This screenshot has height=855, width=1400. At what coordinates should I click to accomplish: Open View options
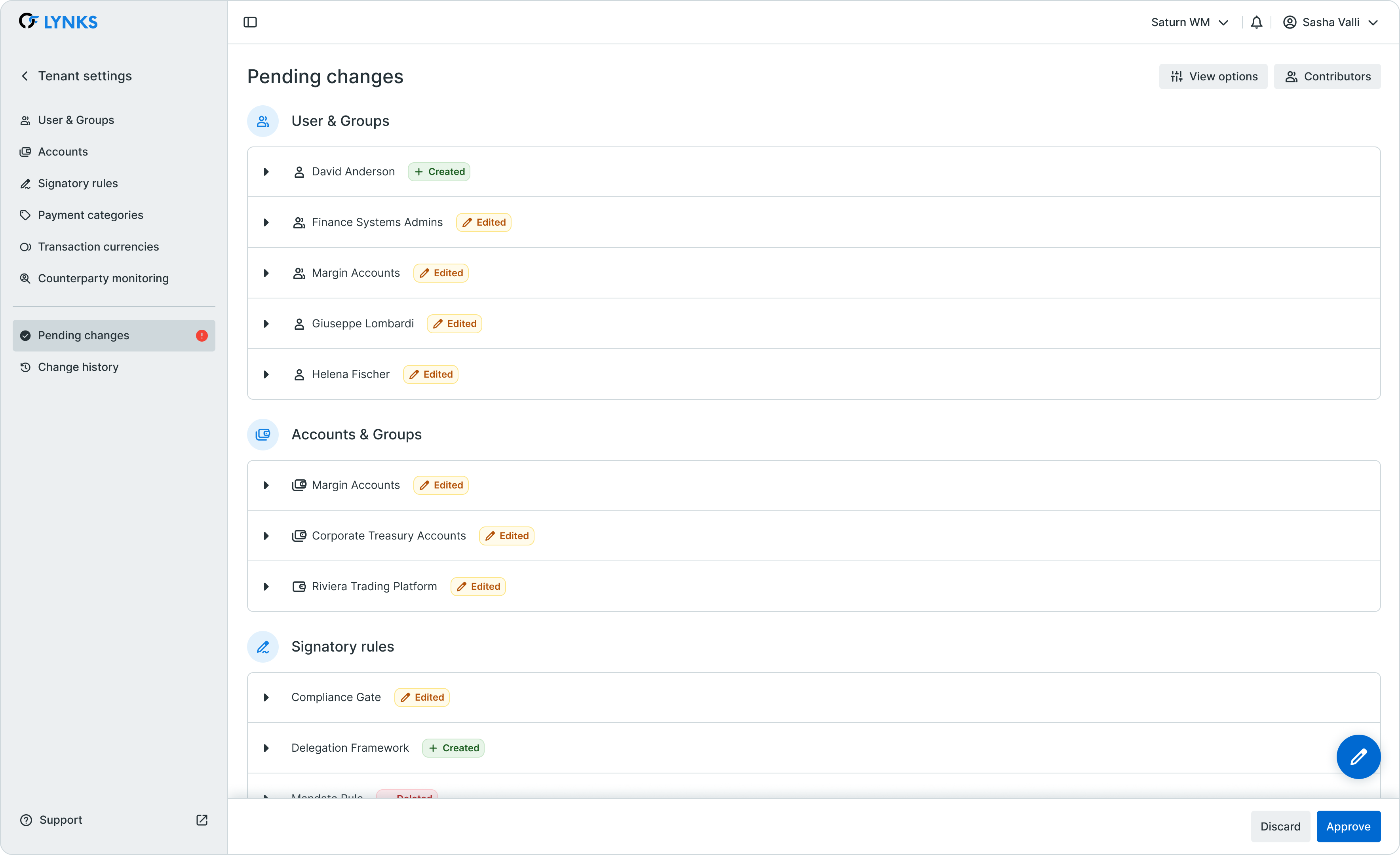click(x=1213, y=77)
